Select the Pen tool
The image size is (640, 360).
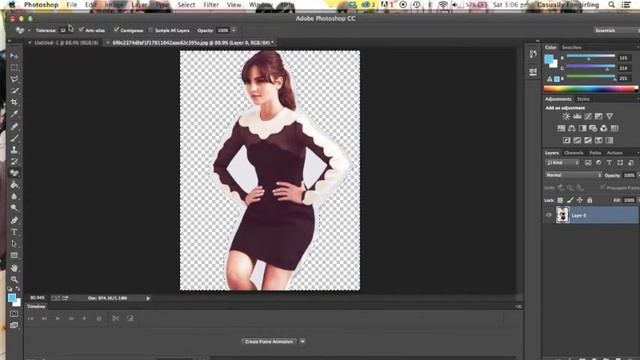pyautogui.click(x=14, y=220)
